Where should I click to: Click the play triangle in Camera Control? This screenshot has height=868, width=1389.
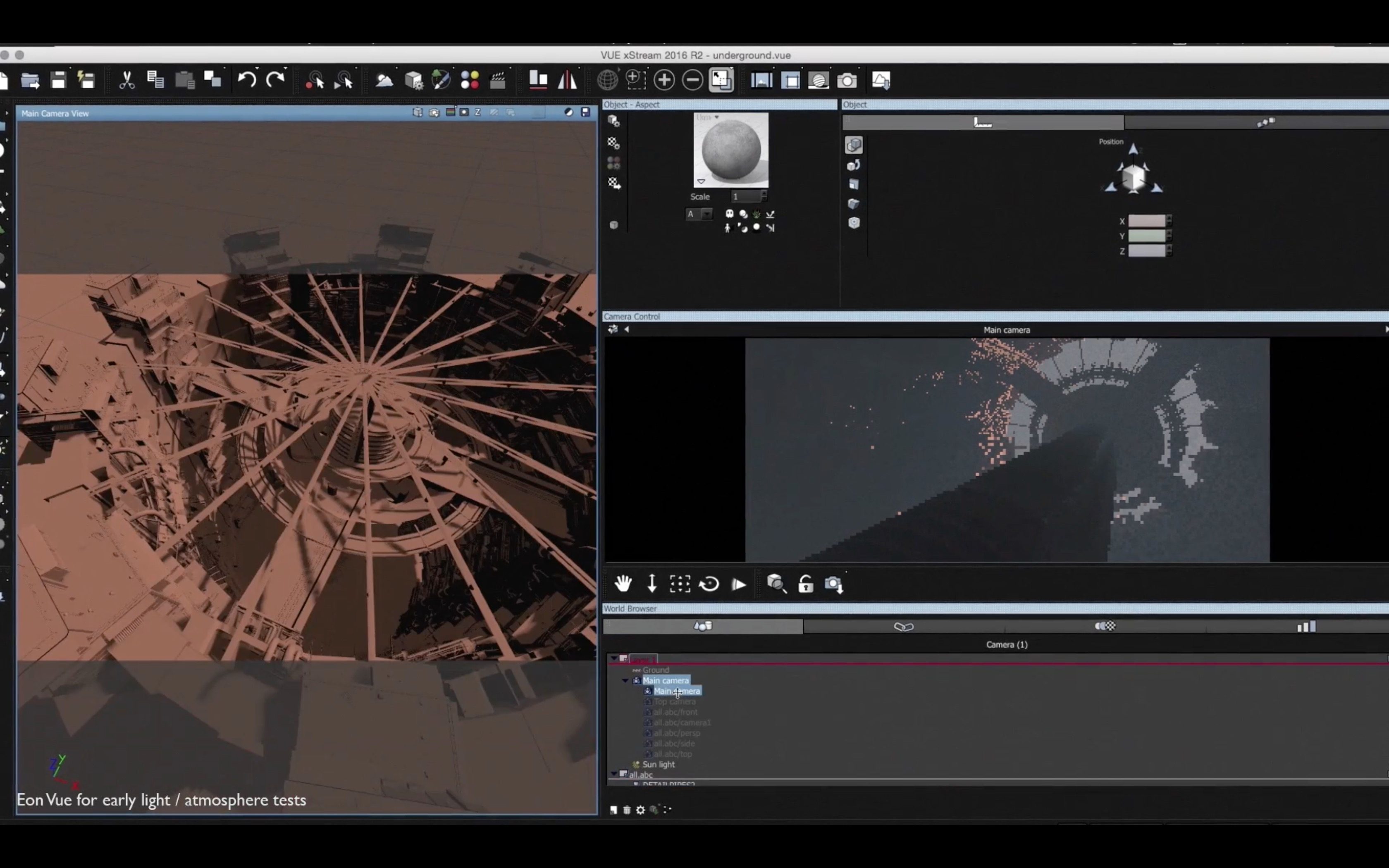tap(739, 584)
